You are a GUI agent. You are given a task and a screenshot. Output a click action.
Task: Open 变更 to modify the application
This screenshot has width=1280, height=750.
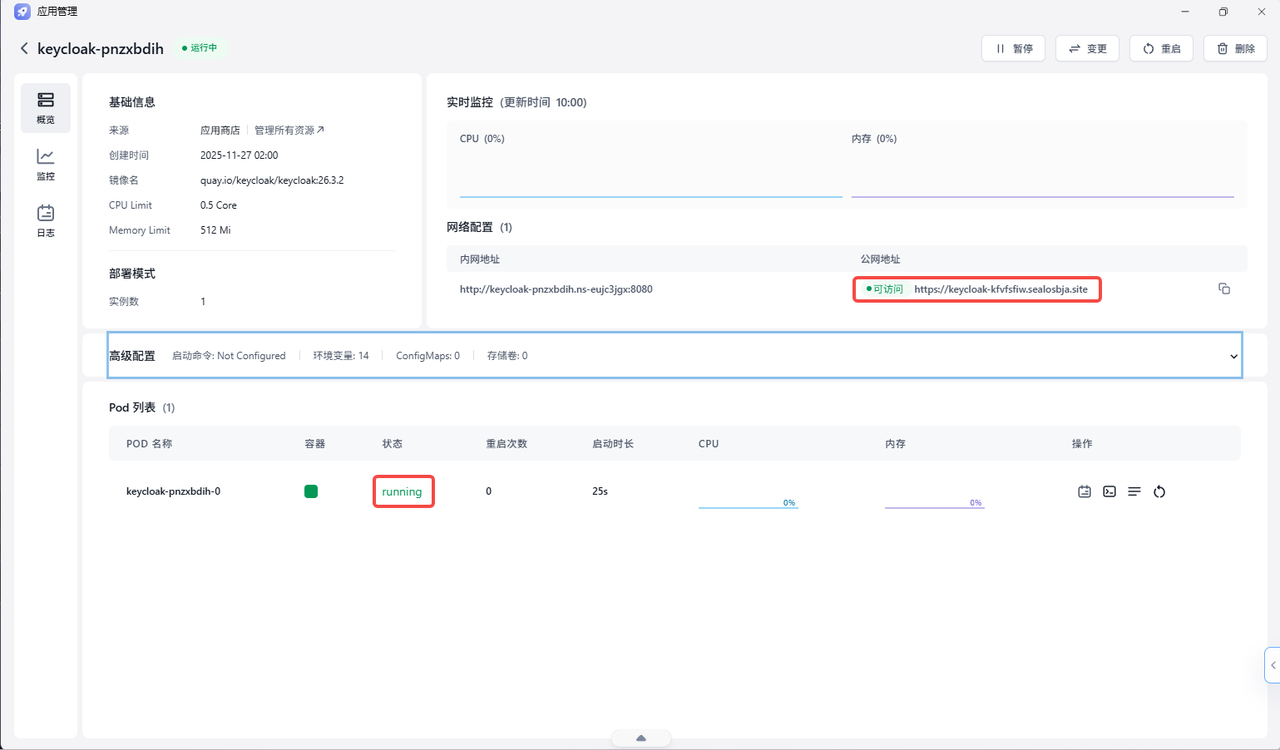(1087, 48)
